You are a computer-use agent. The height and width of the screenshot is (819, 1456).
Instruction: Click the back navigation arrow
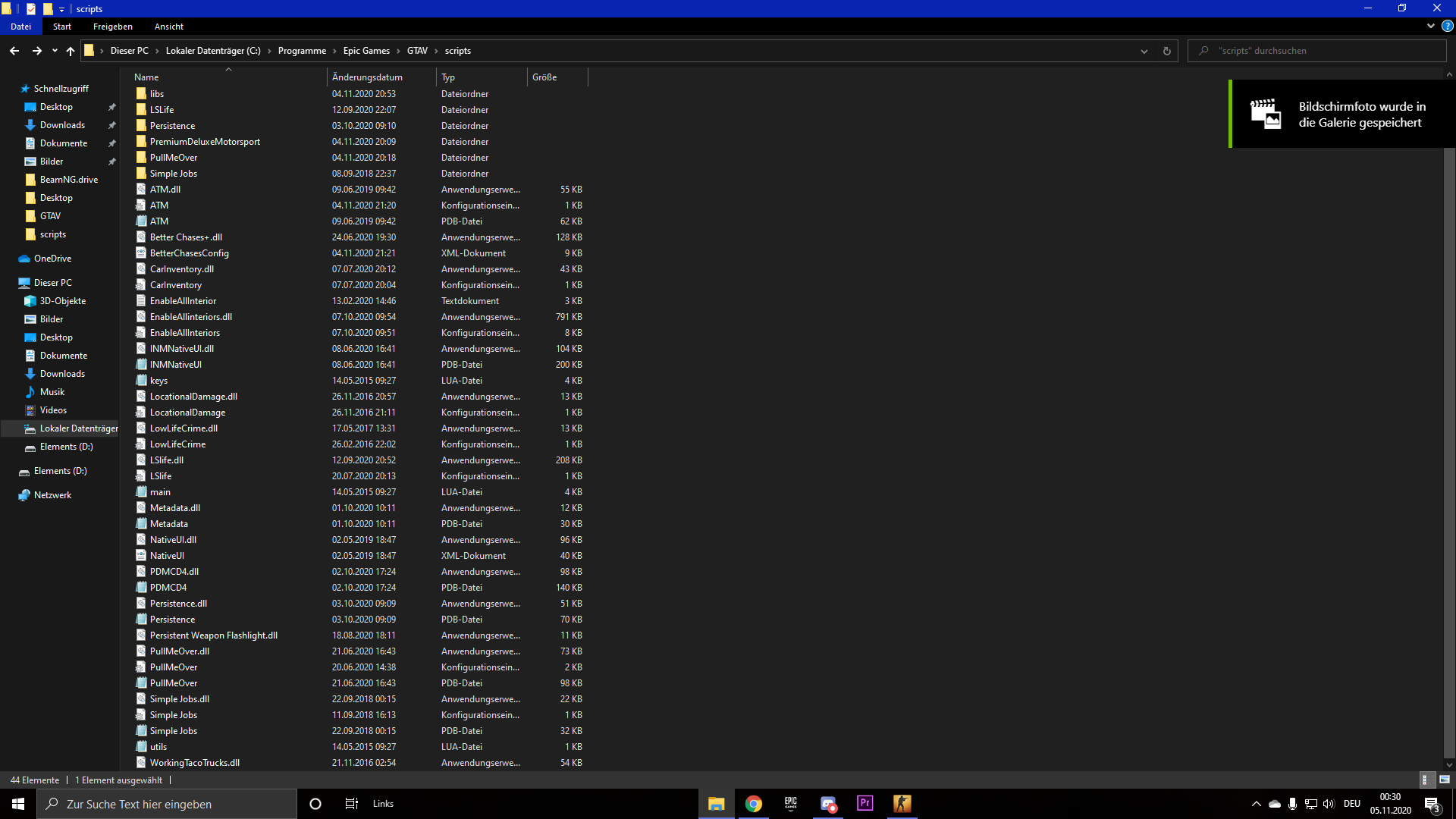tap(14, 51)
